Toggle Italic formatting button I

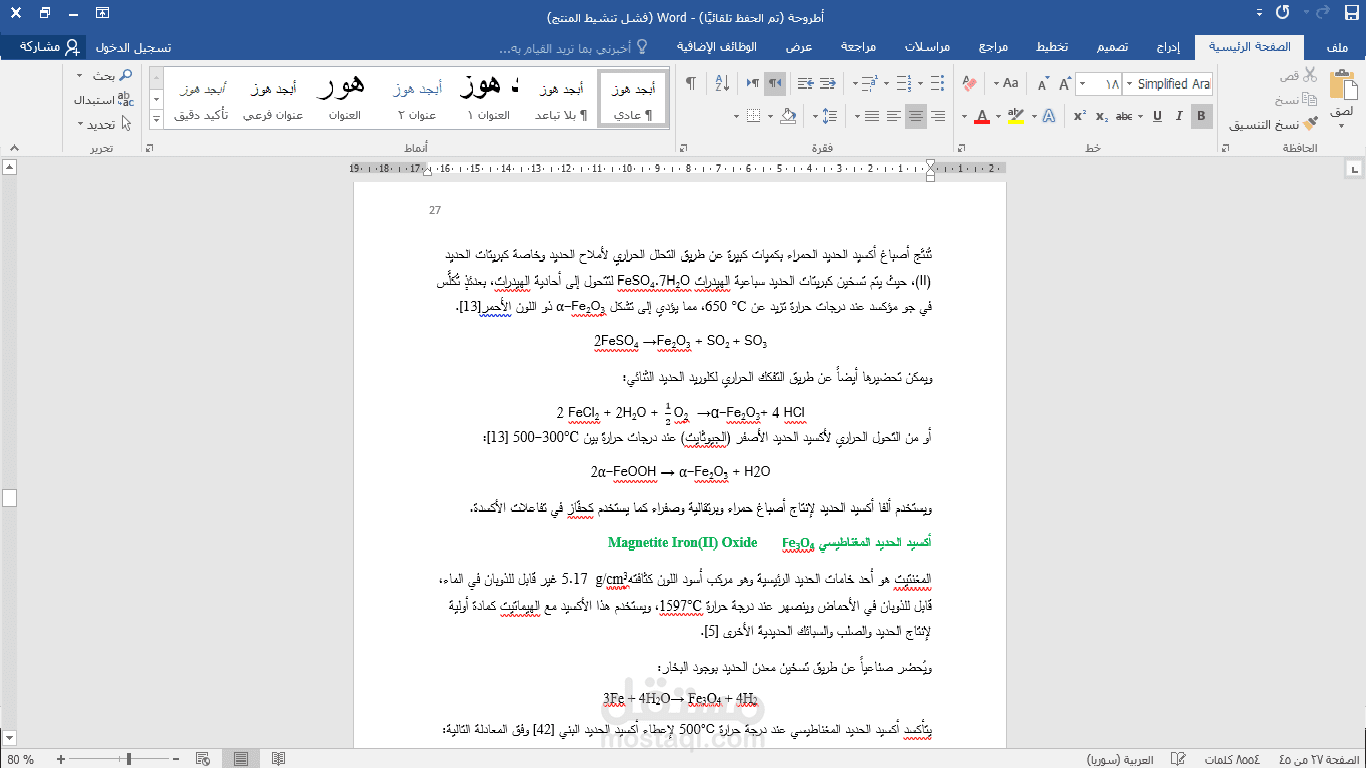1179,116
